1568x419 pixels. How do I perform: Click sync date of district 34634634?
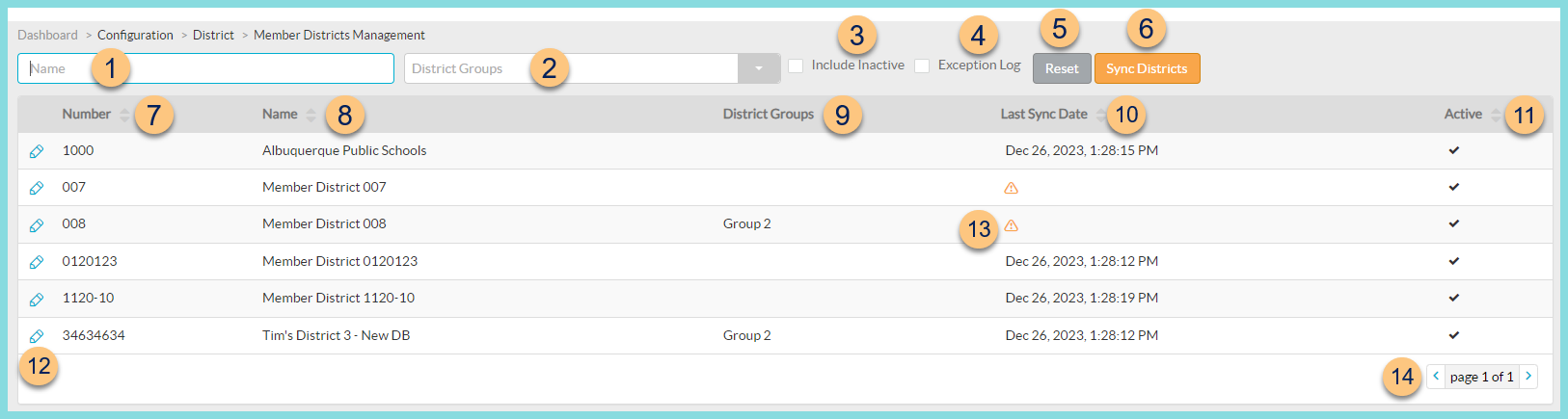1082,335
